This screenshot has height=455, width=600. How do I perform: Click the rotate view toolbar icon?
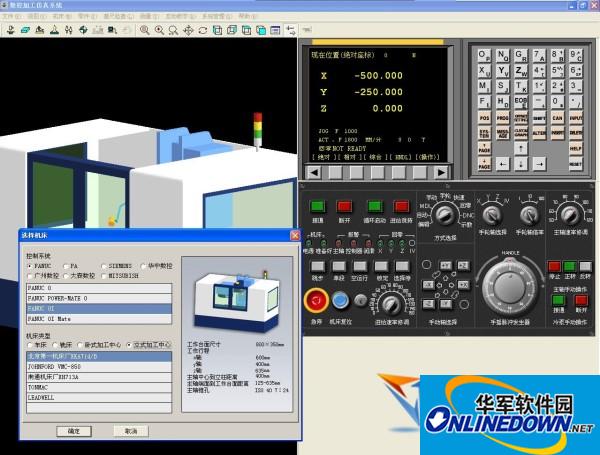point(203,31)
